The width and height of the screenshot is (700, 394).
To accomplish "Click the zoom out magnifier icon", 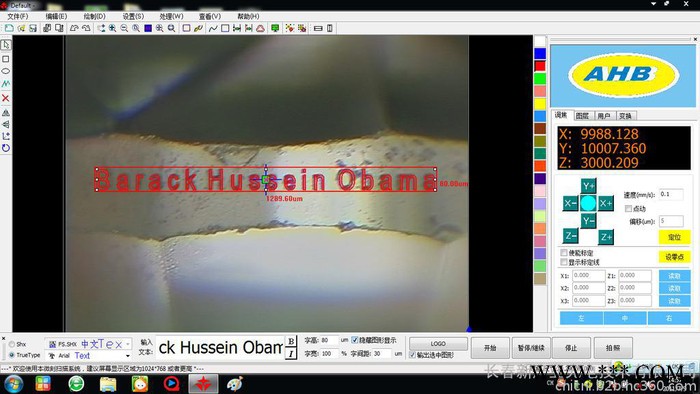I will (x=124, y=28).
